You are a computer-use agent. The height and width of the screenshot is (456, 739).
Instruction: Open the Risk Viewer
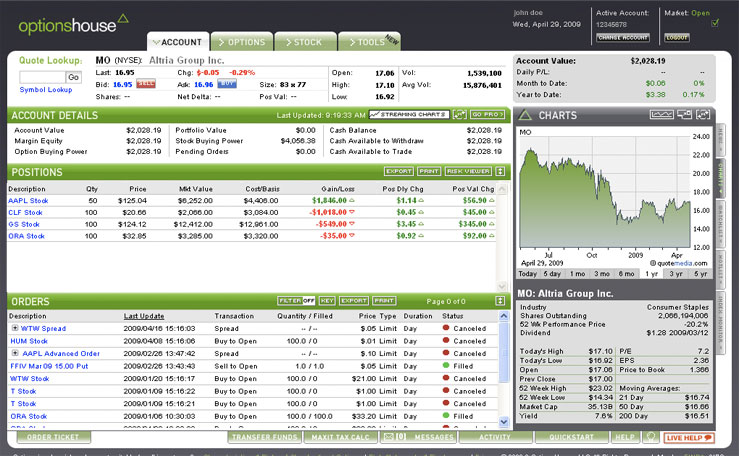(468, 171)
